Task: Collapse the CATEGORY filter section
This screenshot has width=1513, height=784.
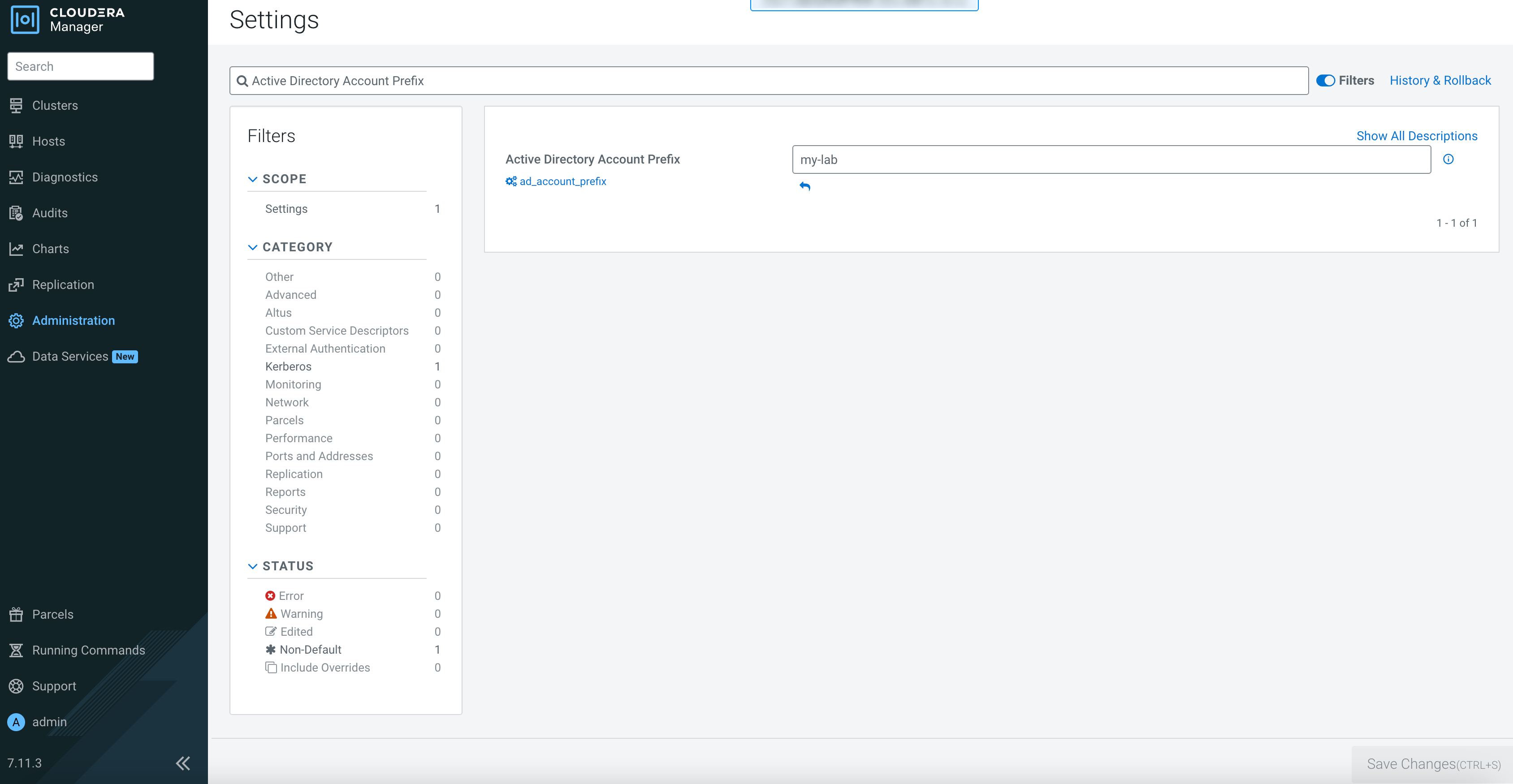Action: (x=253, y=247)
